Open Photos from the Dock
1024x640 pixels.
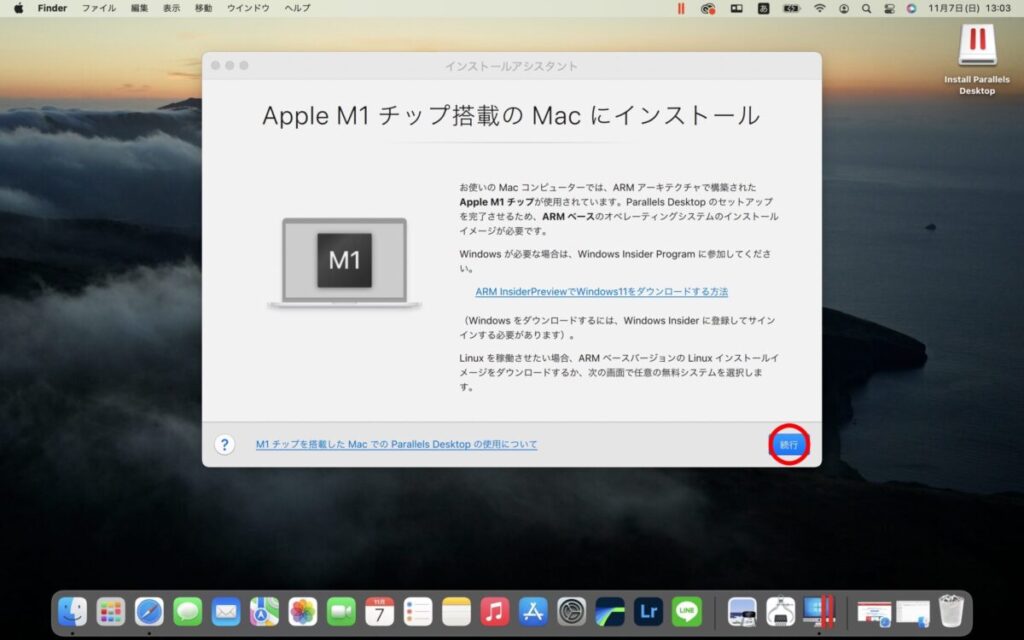[302, 612]
